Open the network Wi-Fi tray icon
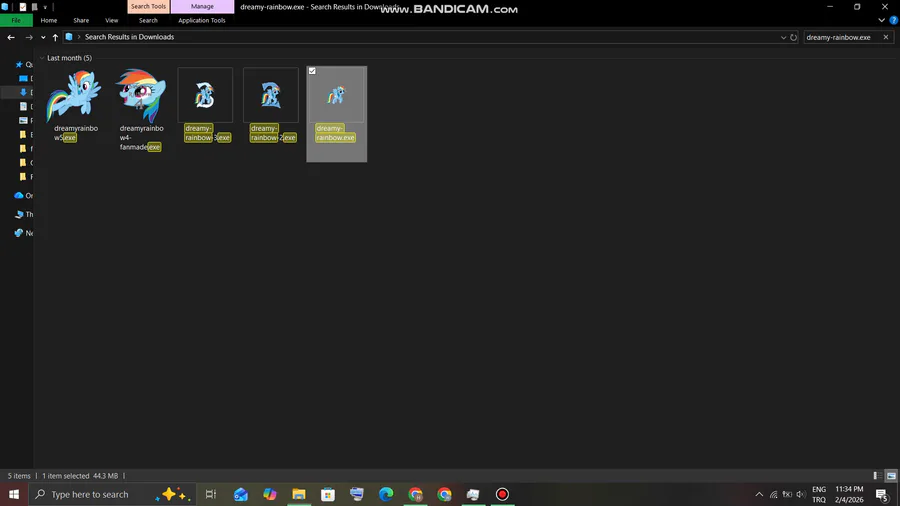900x506 pixels. pos(773,494)
